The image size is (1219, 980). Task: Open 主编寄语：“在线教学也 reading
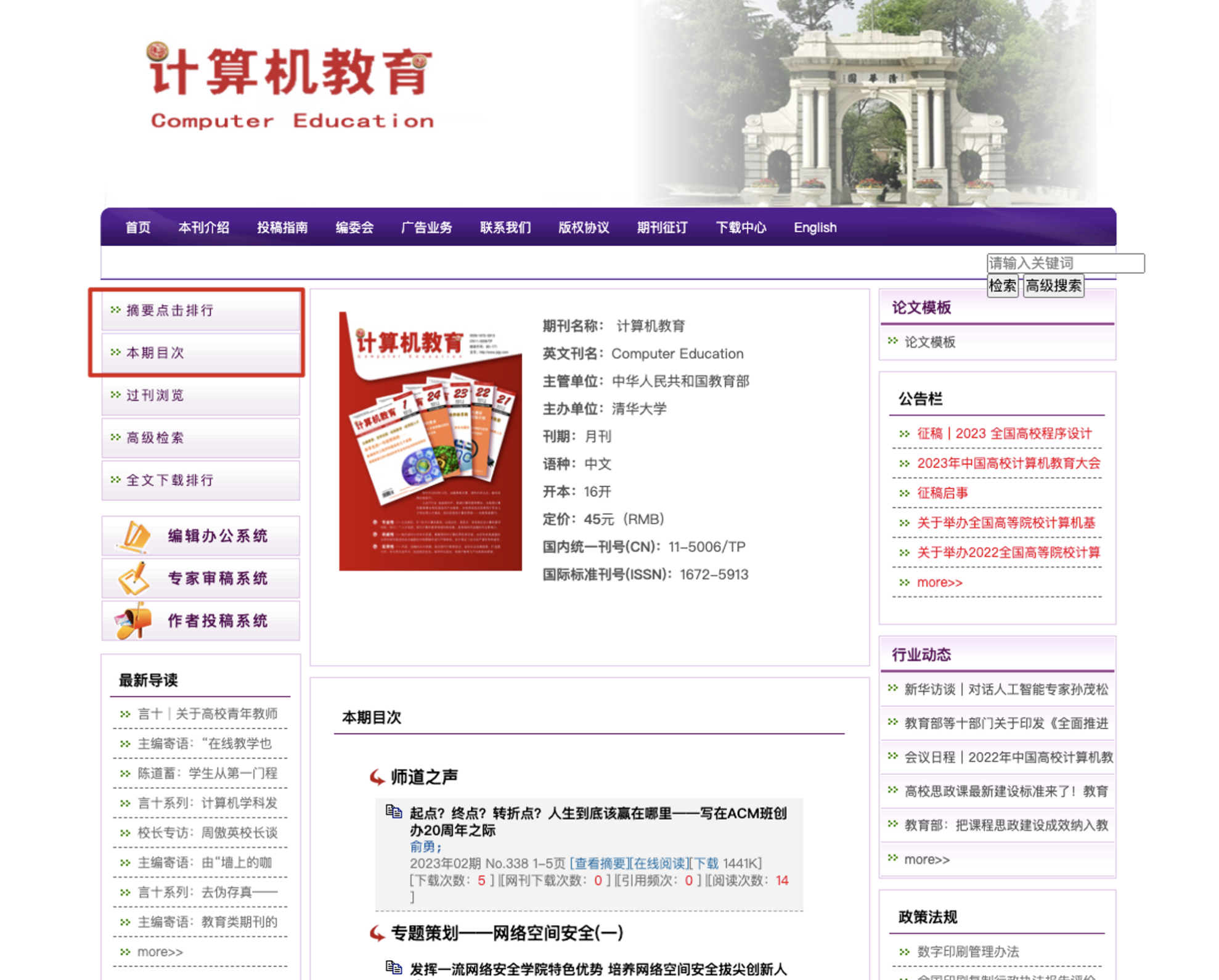pos(205,743)
